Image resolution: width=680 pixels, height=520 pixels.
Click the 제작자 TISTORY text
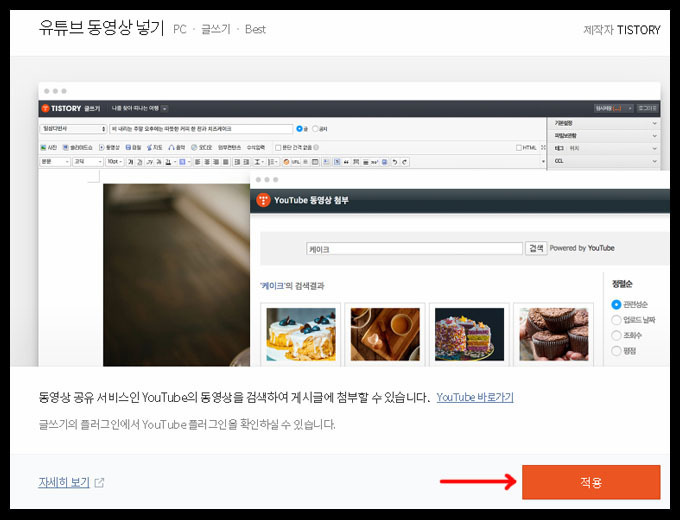(x=621, y=30)
